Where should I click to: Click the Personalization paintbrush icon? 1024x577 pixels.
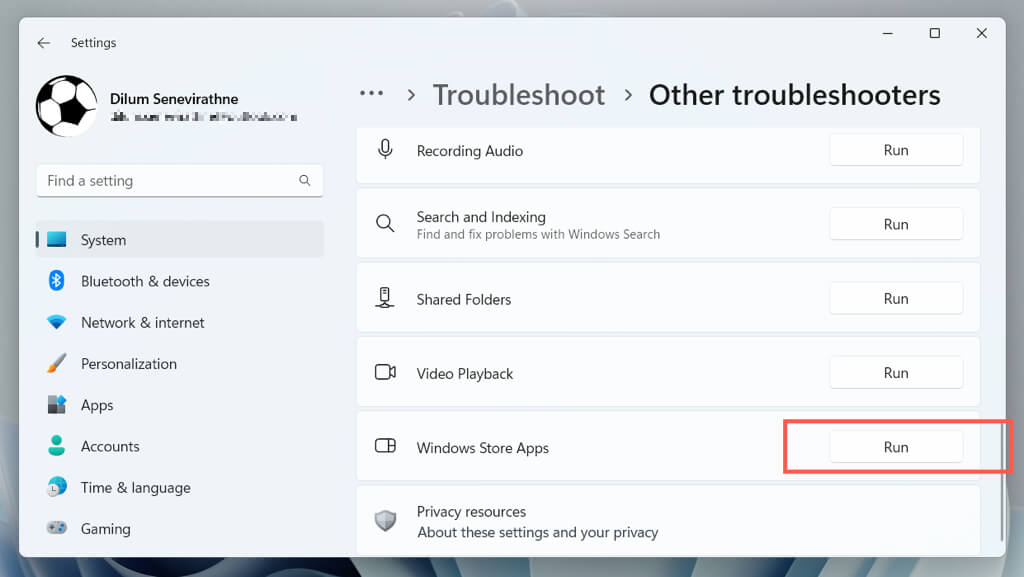pos(57,364)
